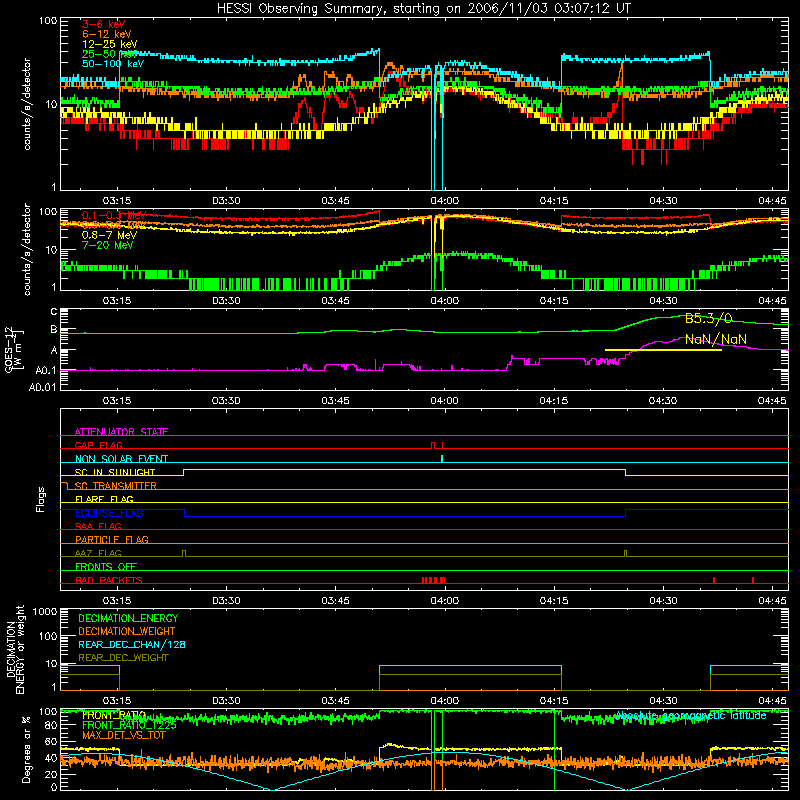Screen dimensions: 800x800
Task: Click the 'Degrees or %' axis label
Action: [x=27, y=749]
